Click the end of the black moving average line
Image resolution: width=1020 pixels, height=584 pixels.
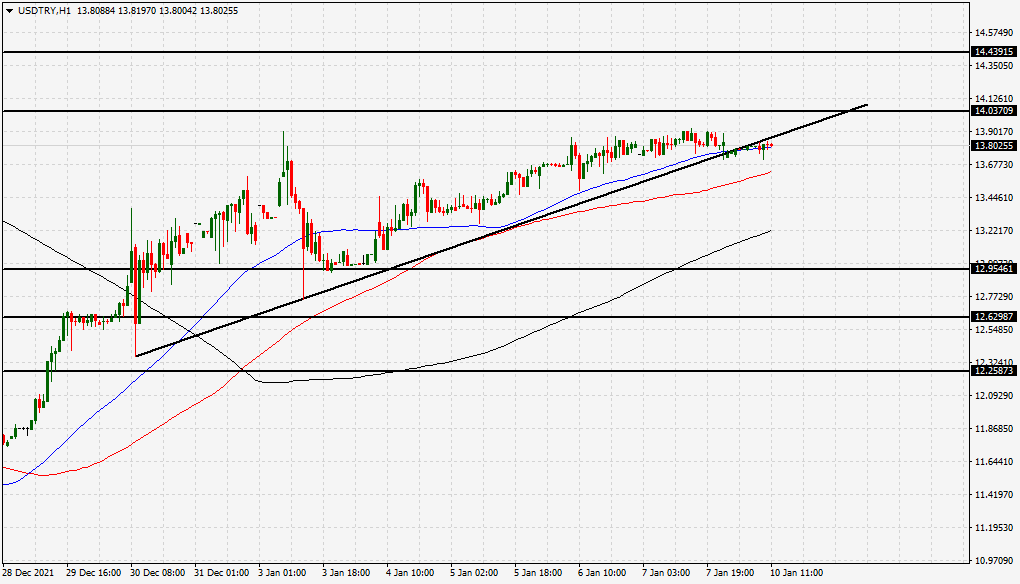pyautogui.click(x=771, y=230)
